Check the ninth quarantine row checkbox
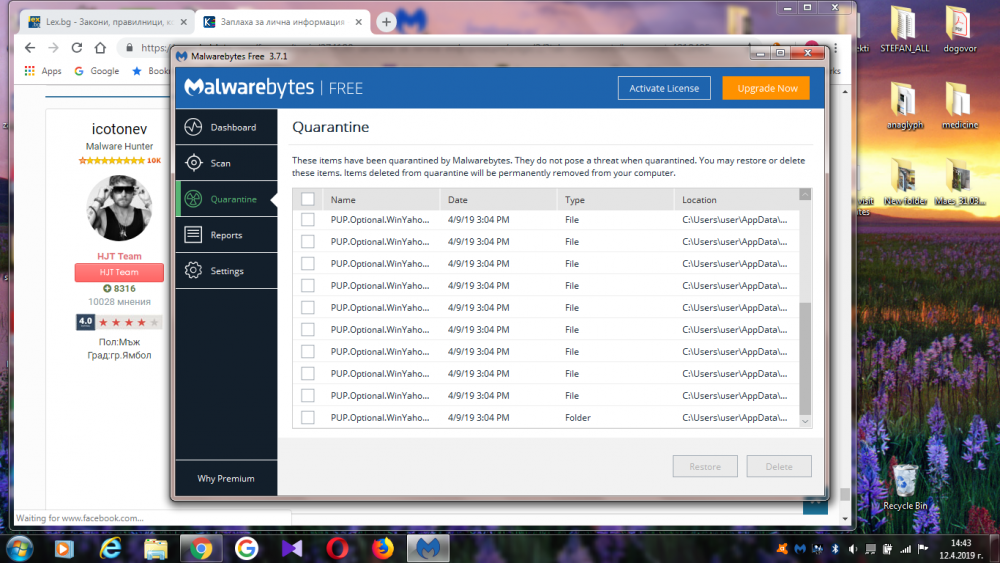 pyautogui.click(x=307, y=395)
